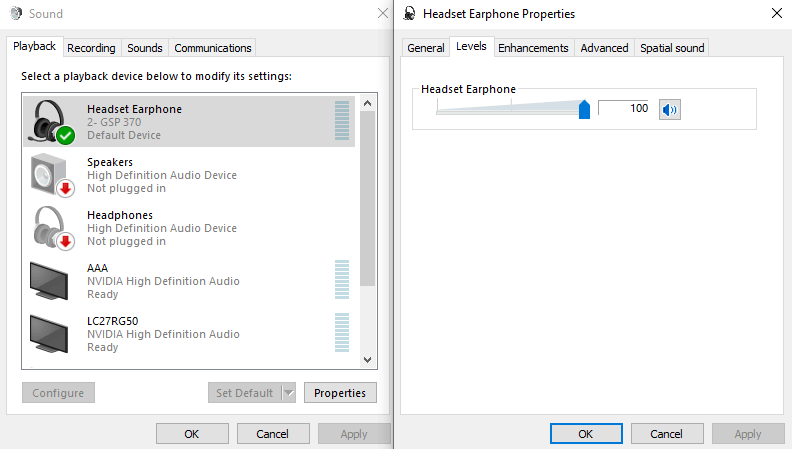Click the Headset Earphone device icon
This screenshot has height=449, width=792.
click(x=52, y=121)
